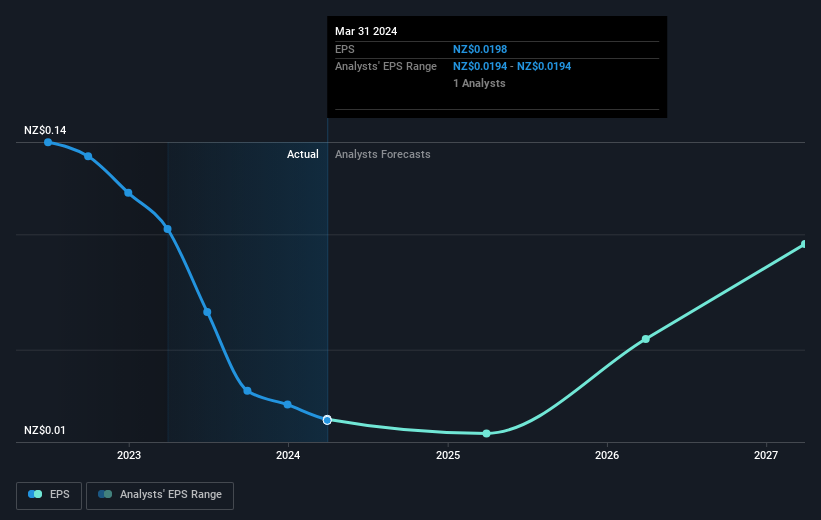Click the late-2023 EPS data point before 2024

pos(248,391)
